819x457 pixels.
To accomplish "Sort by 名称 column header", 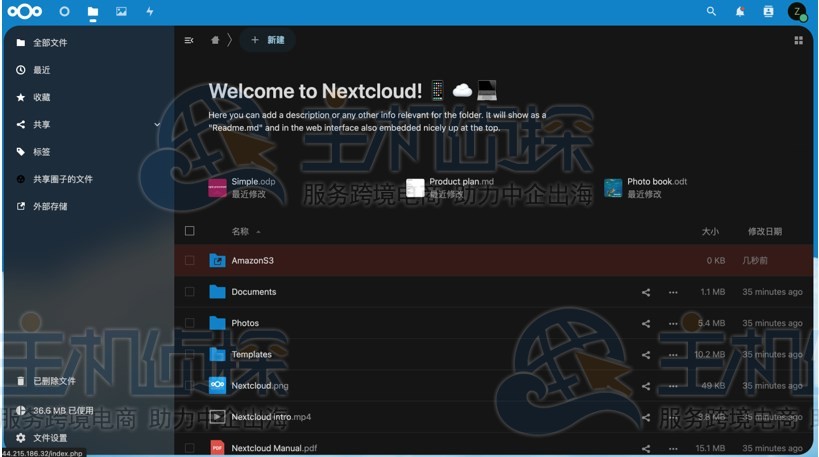I will [x=240, y=231].
